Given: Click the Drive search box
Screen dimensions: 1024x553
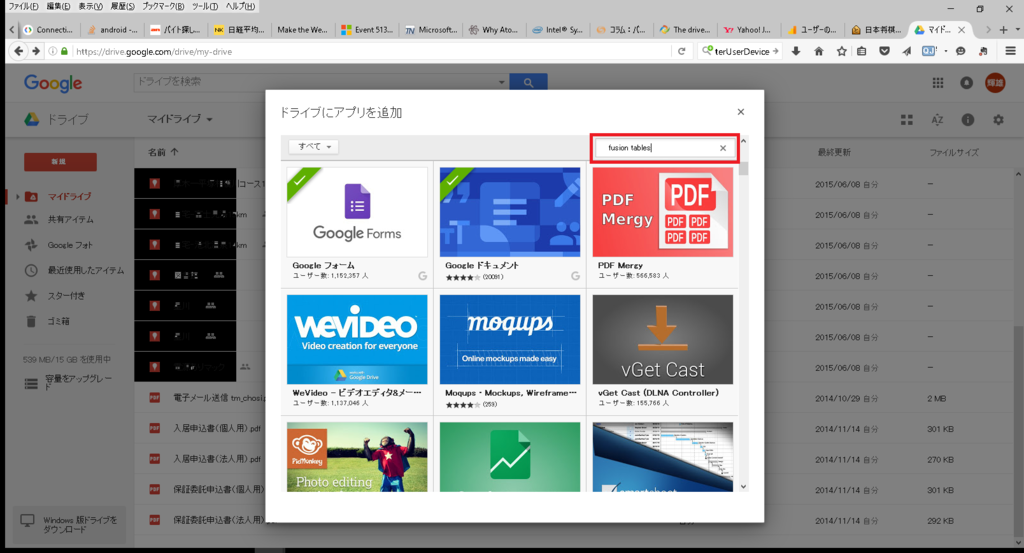Looking at the screenshot, I should pos(315,82).
